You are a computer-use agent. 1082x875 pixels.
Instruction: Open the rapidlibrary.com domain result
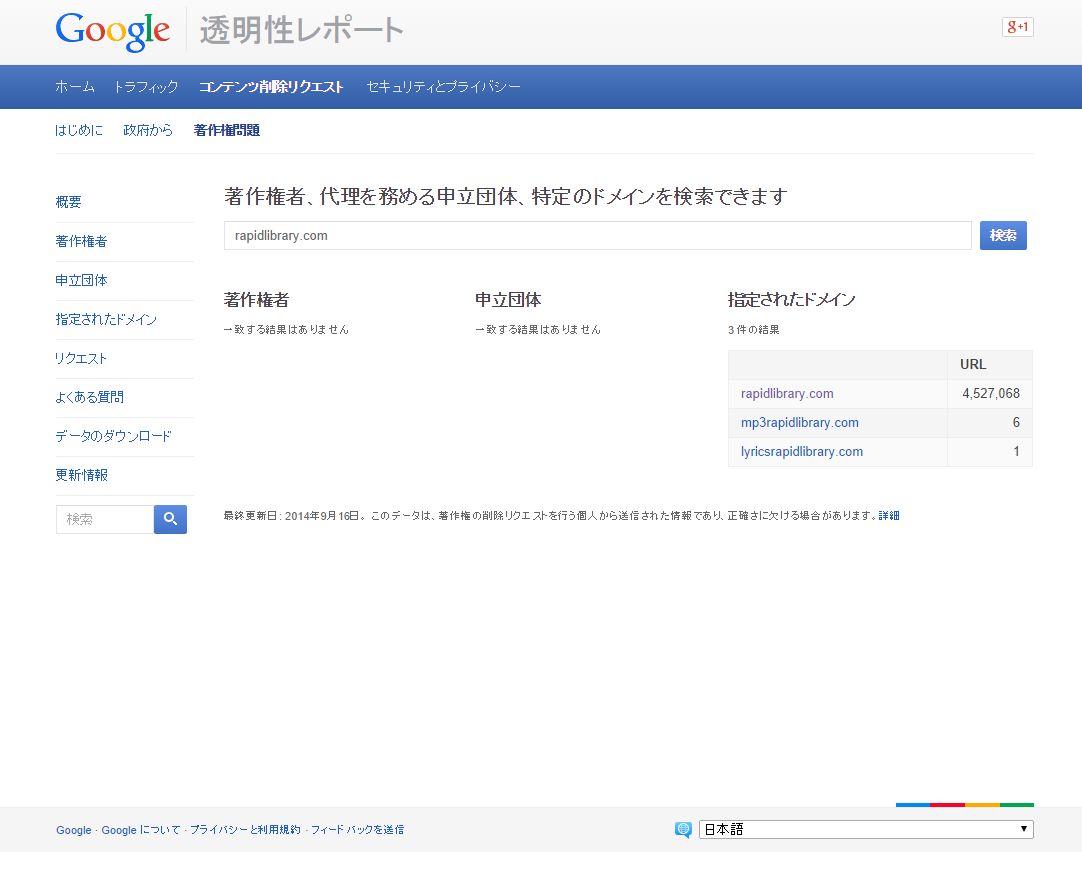[x=787, y=393]
